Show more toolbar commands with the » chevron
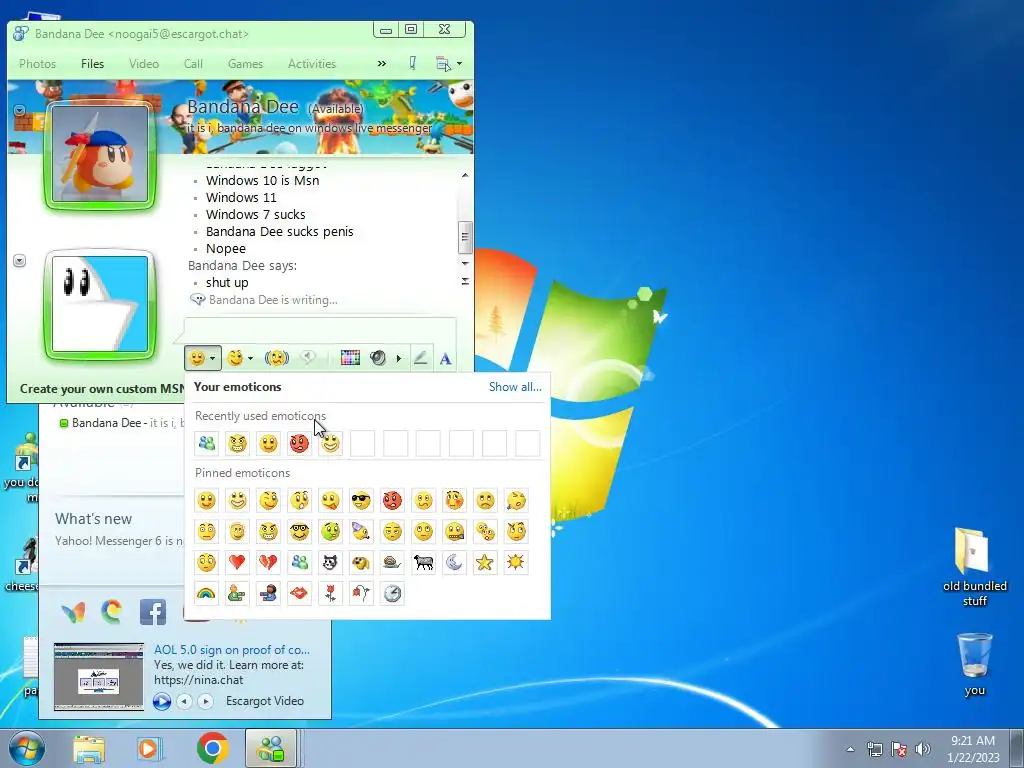 pos(381,63)
